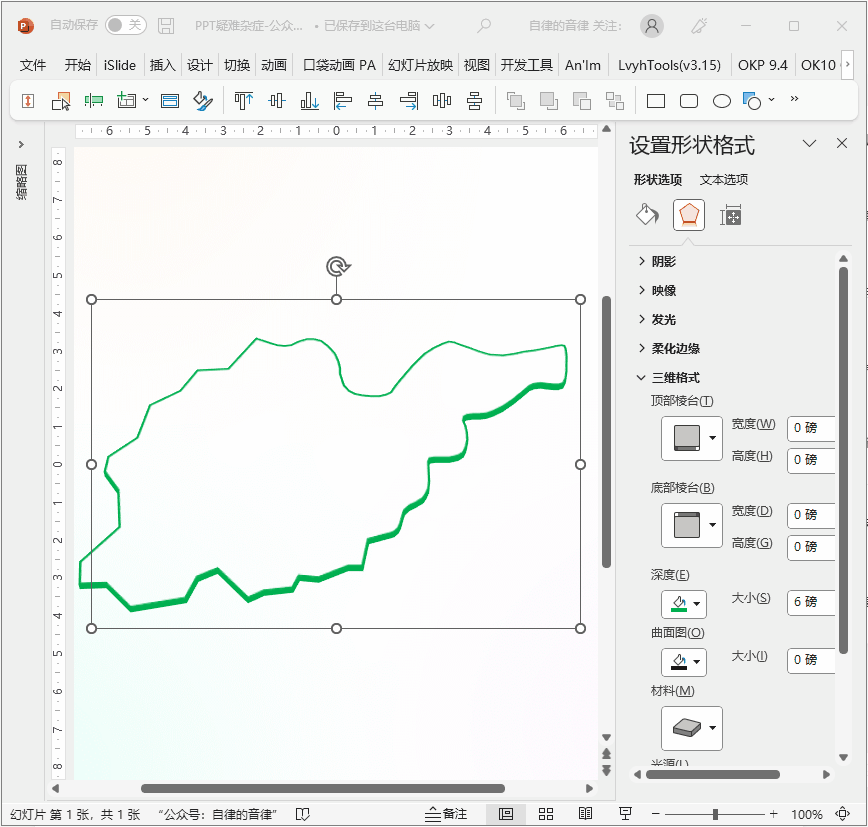Screen dimensions: 868x827
Task: Open the 曲面图 color picker
Action: coord(684,662)
